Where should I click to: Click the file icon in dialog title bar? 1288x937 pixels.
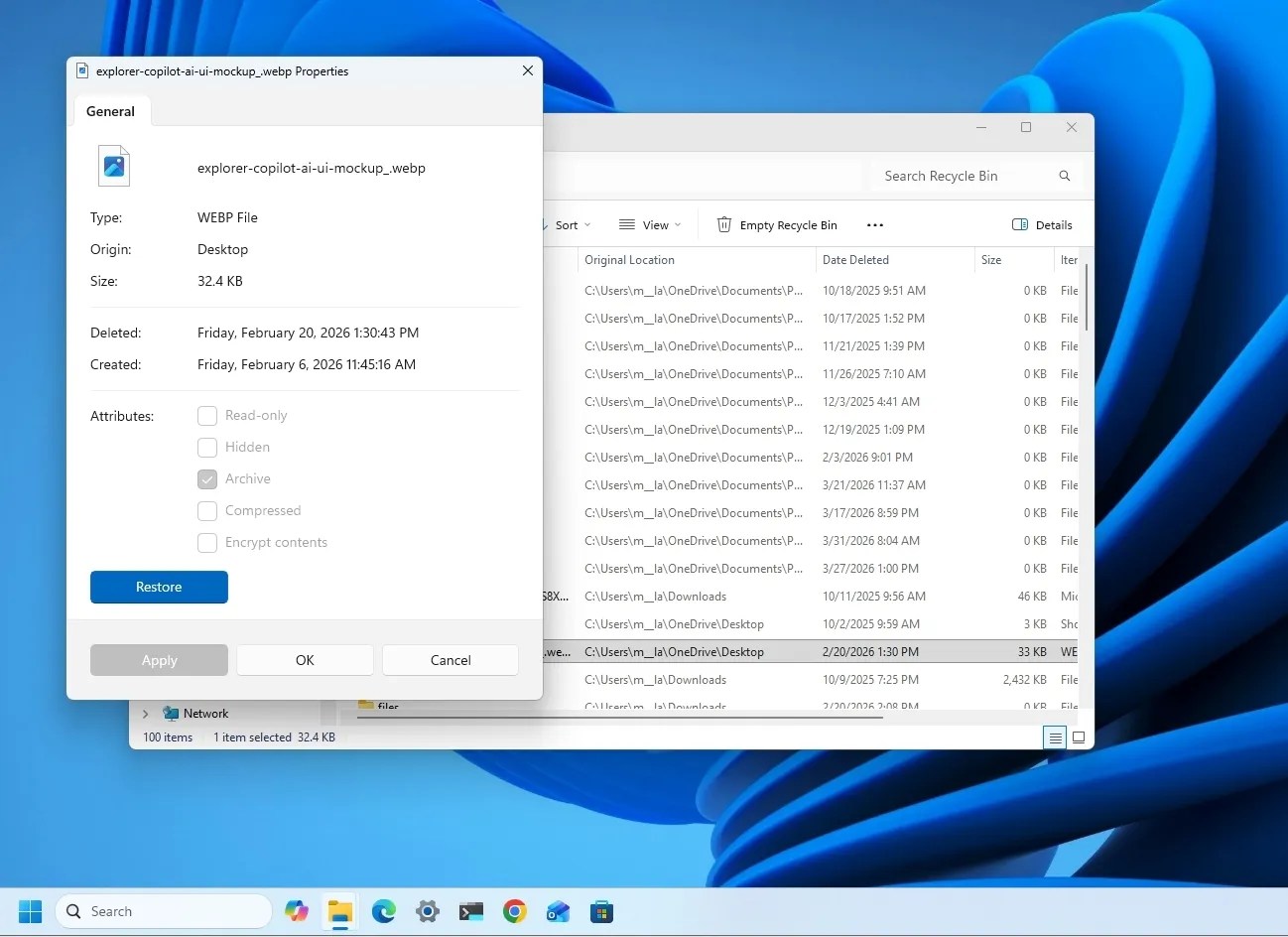click(82, 70)
